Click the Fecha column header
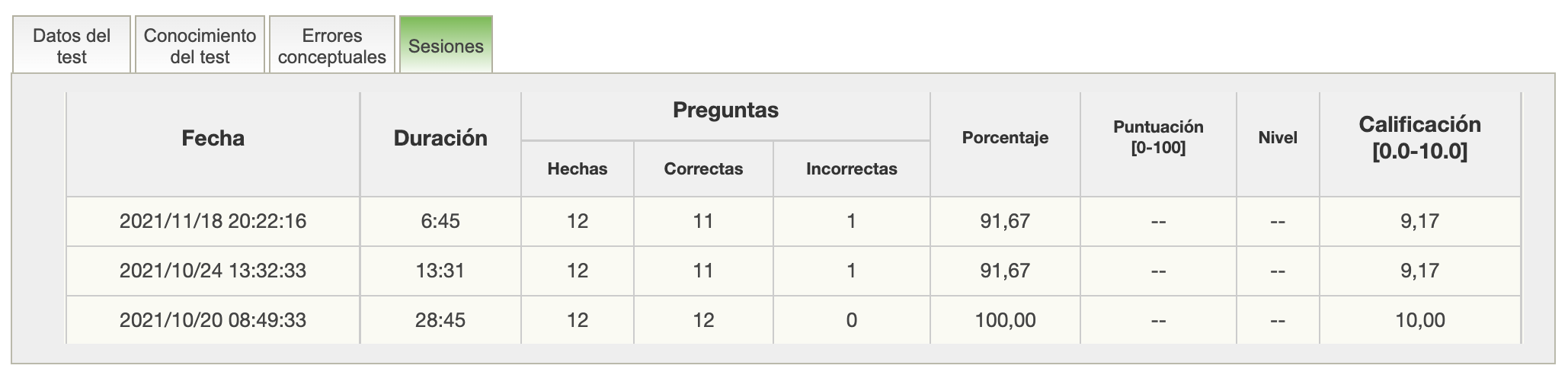Image resolution: width=1568 pixels, height=375 pixels. click(213, 138)
